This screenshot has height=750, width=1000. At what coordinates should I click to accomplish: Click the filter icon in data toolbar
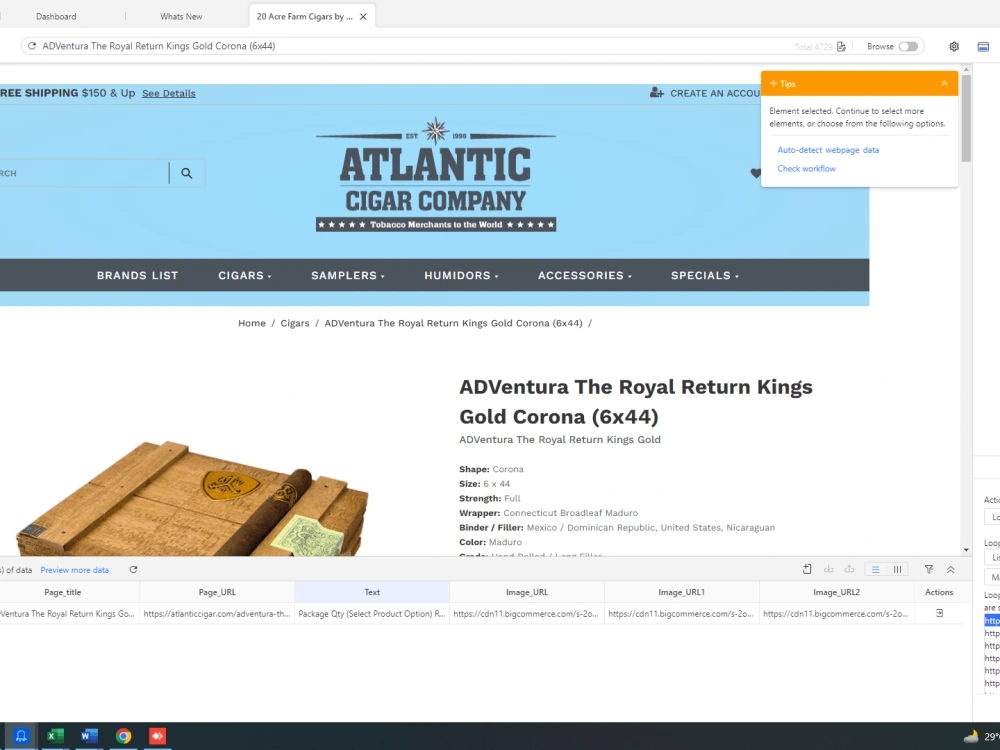tap(929, 570)
